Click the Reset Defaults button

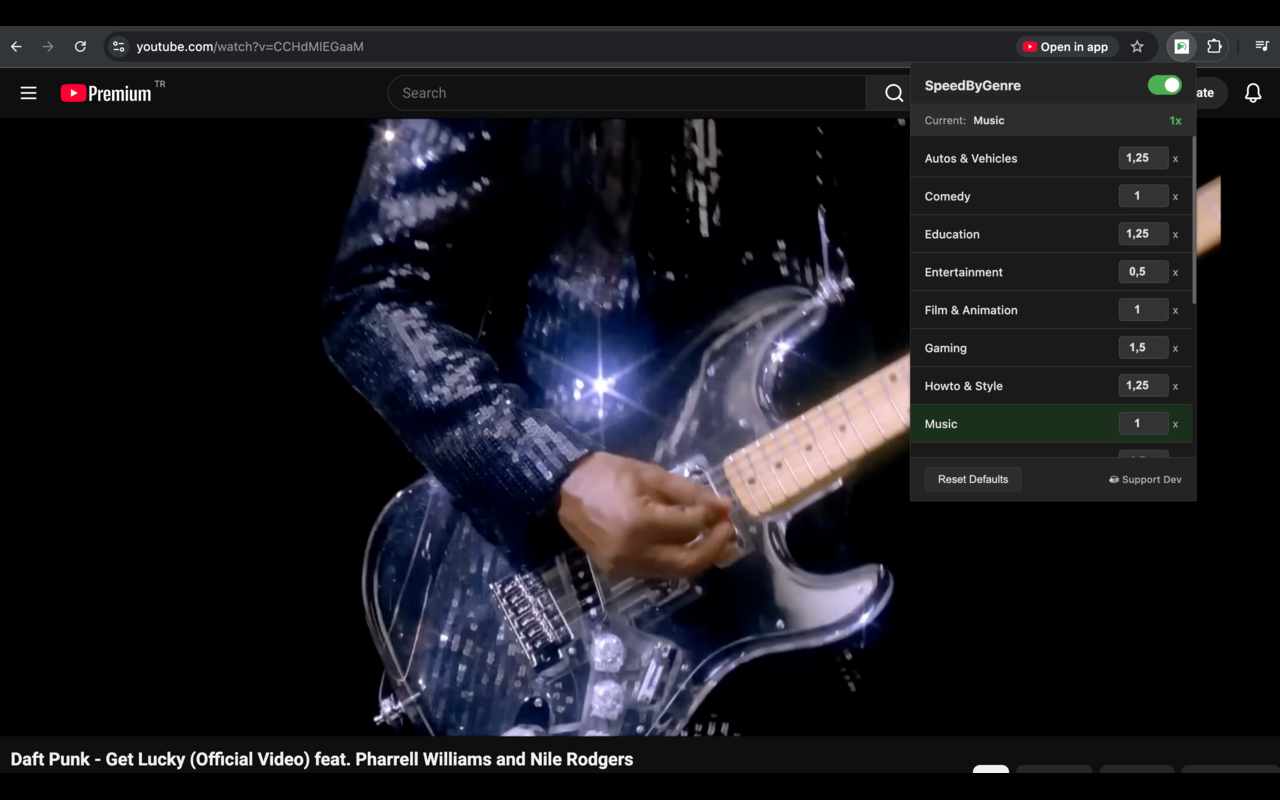click(x=972, y=479)
